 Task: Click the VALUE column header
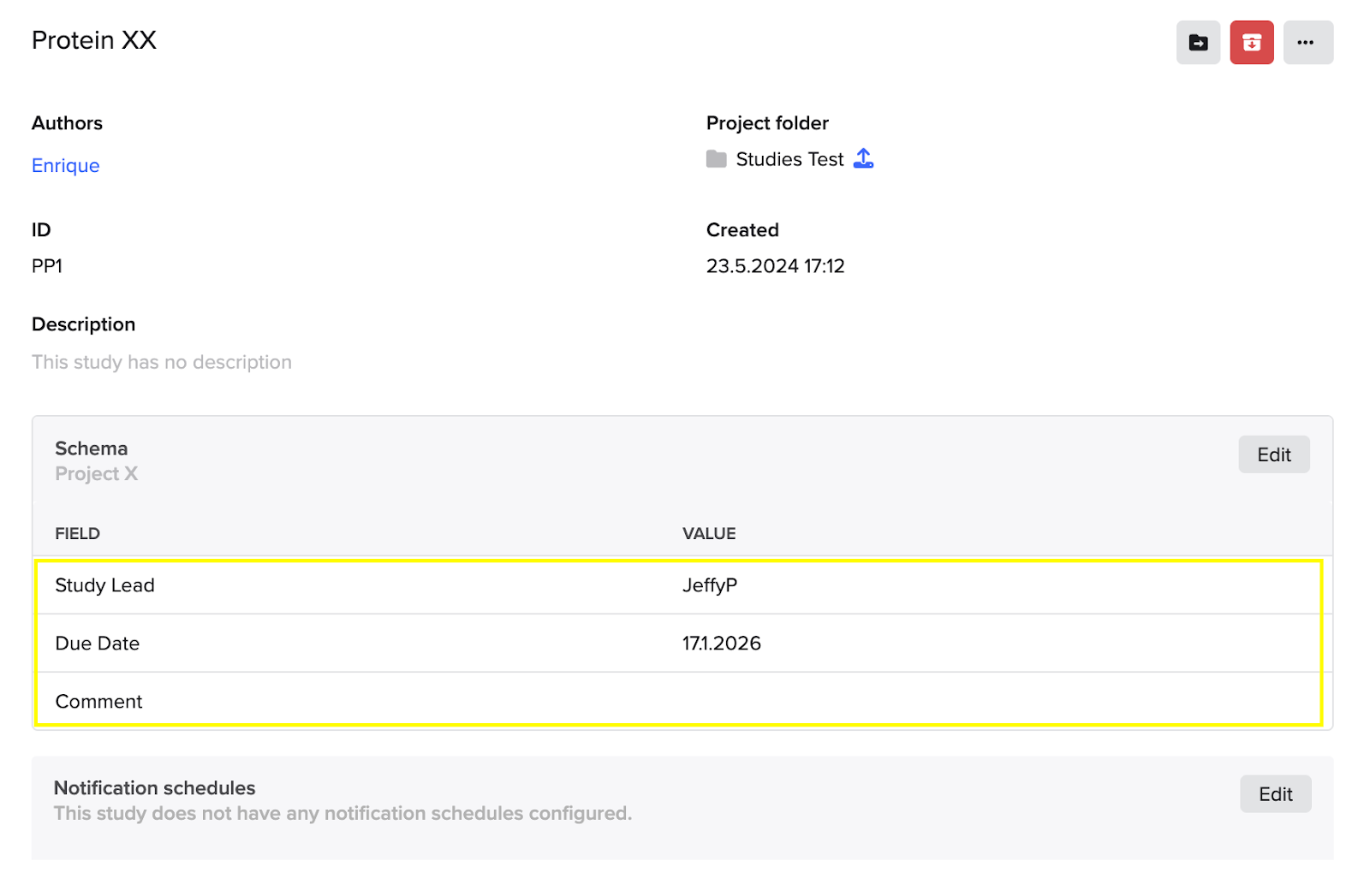pyautogui.click(x=709, y=534)
